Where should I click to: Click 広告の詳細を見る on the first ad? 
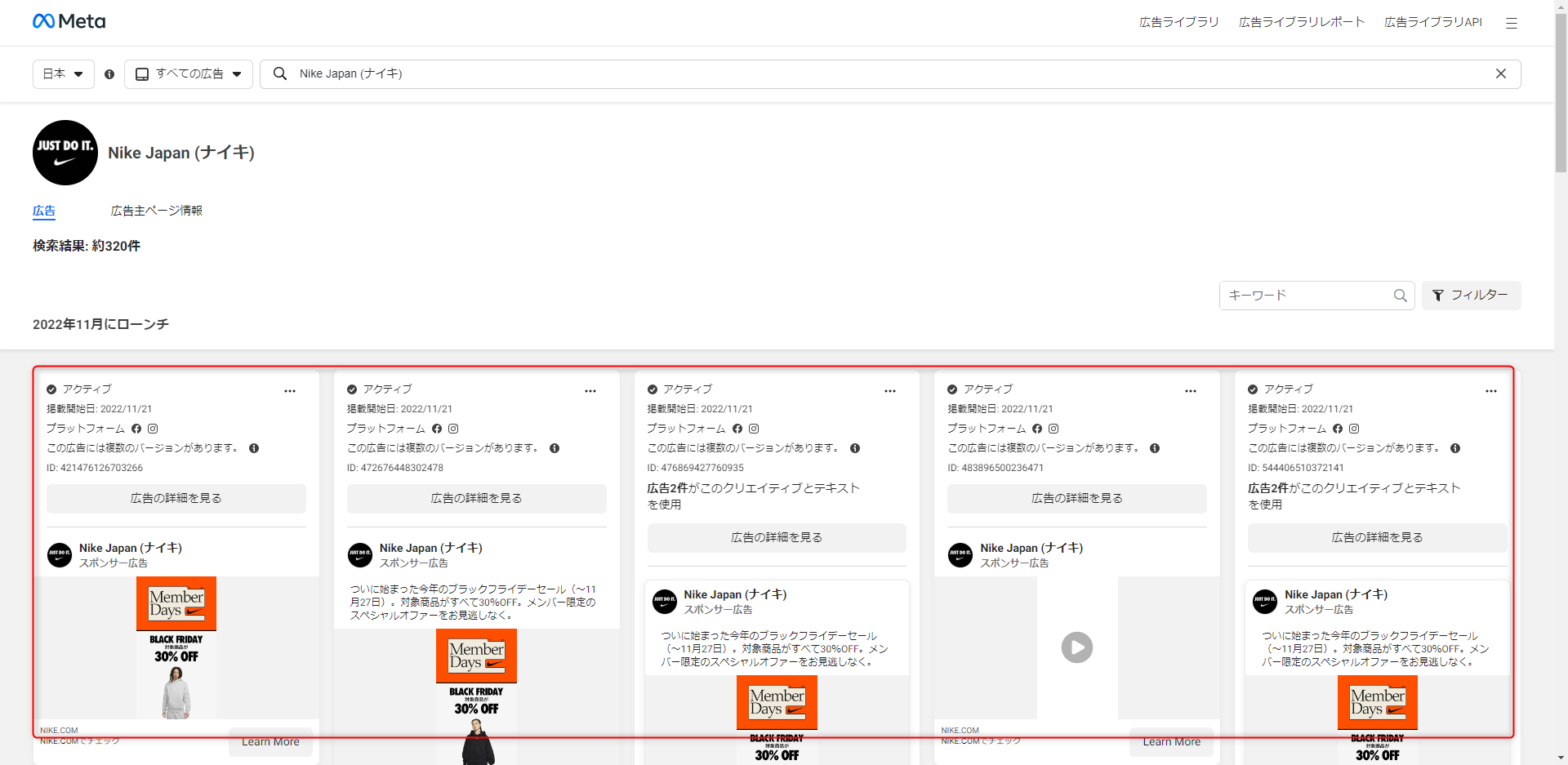(x=176, y=498)
